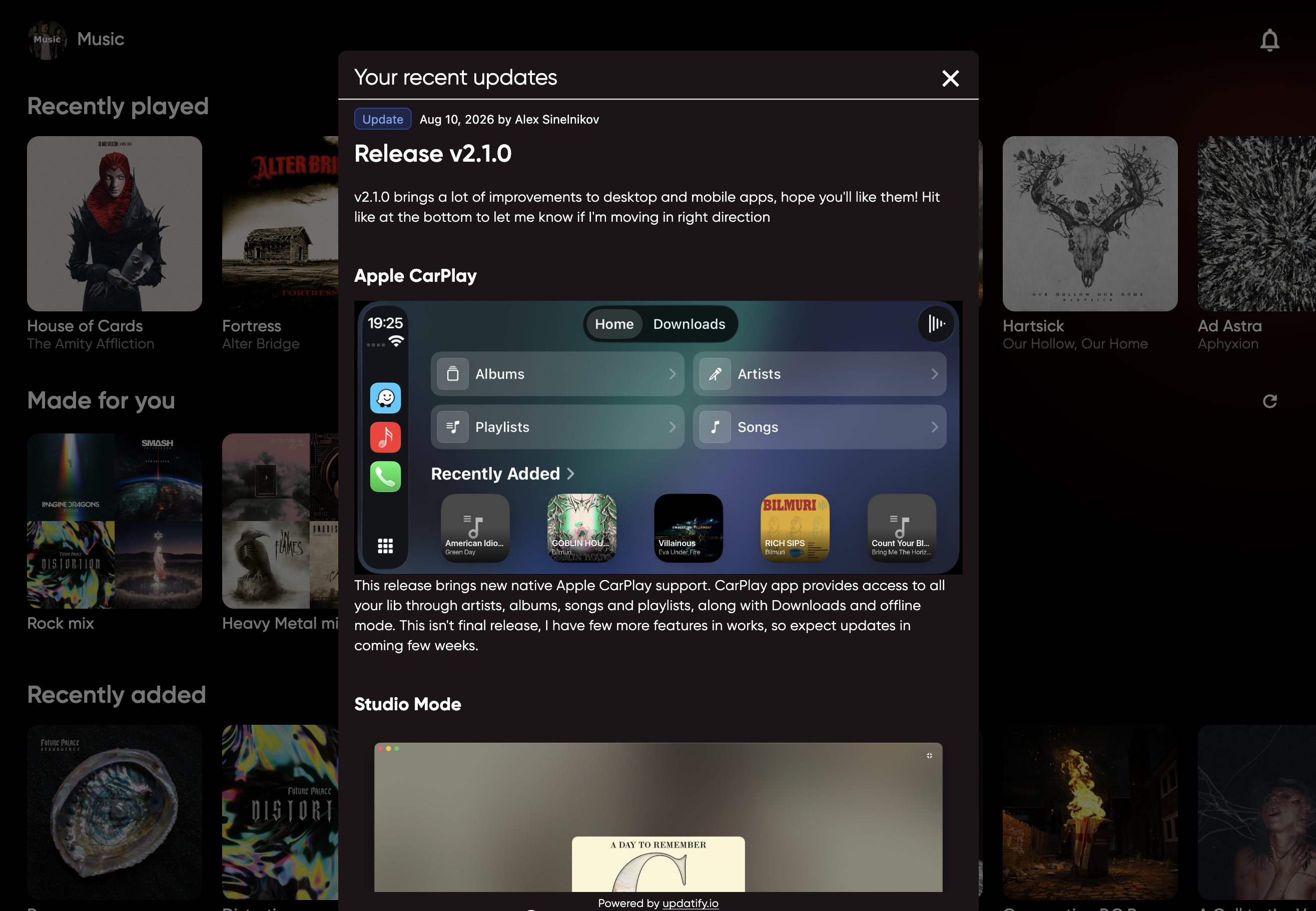This screenshot has height=911, width=1316.
Task: Click the Studio Mode fullscreen-exit icon
Action: pyautogui.click(x=929, y=756)
